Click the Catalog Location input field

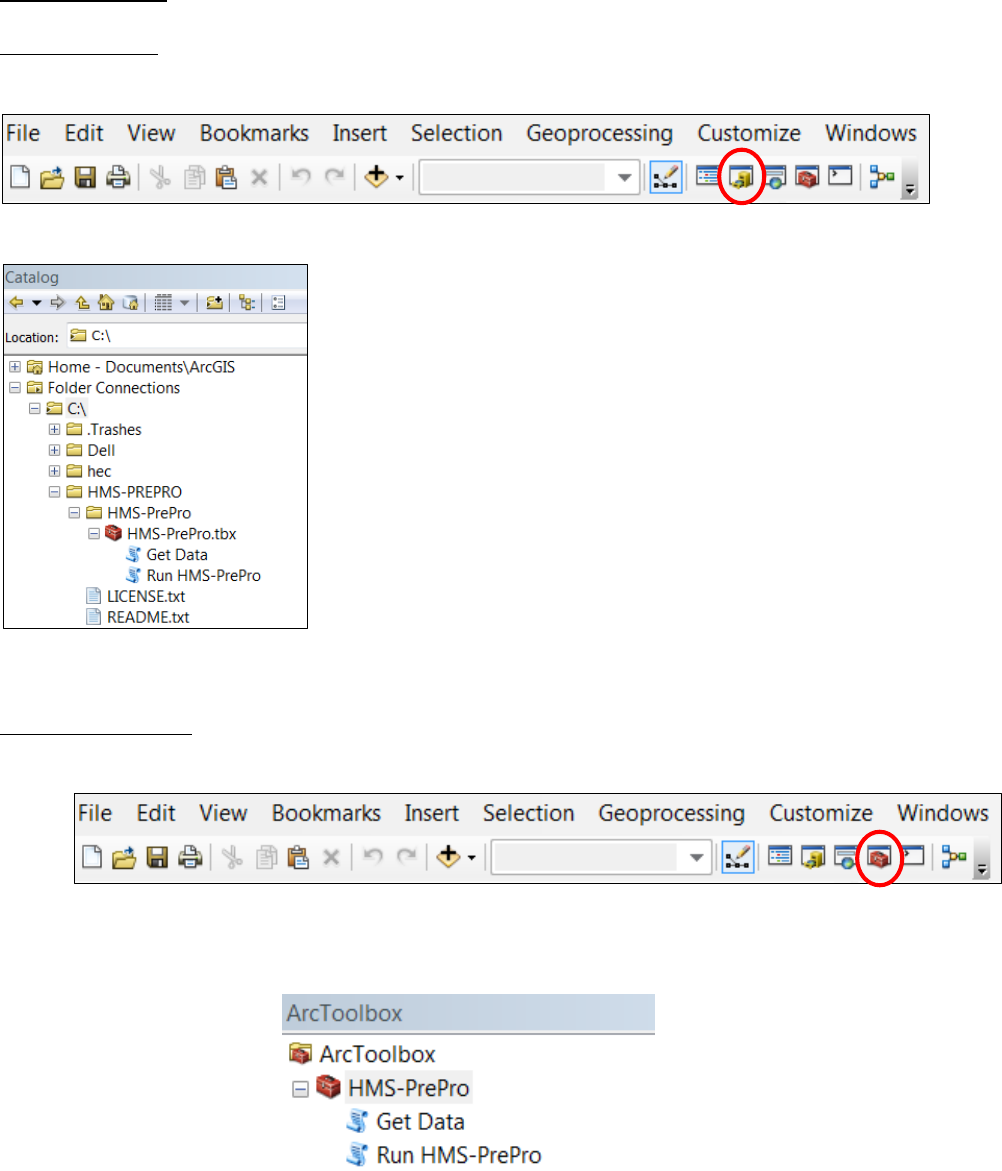click(187, 336)
